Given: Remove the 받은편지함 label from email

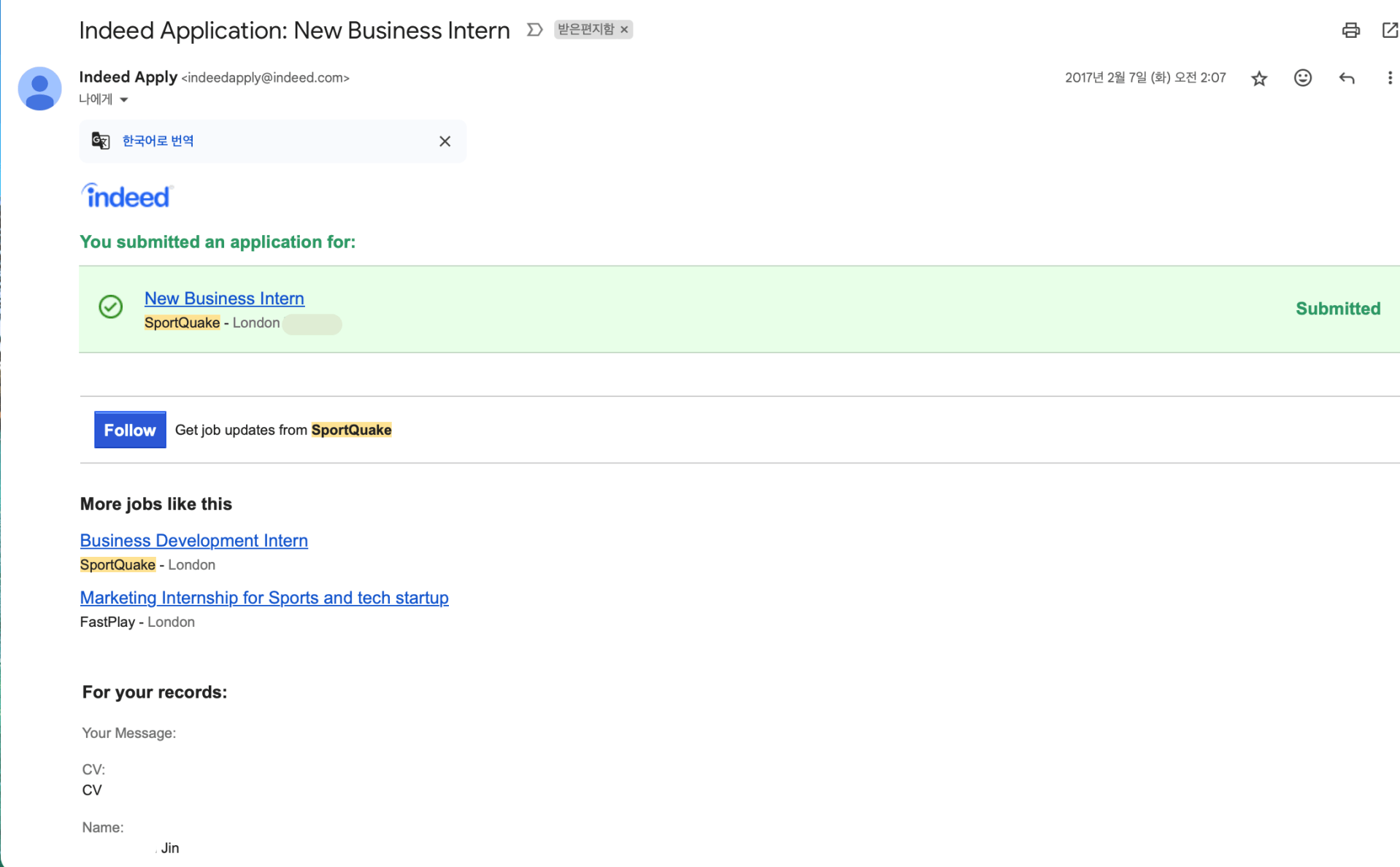Looking at the screenshot, I should point(624,30).
